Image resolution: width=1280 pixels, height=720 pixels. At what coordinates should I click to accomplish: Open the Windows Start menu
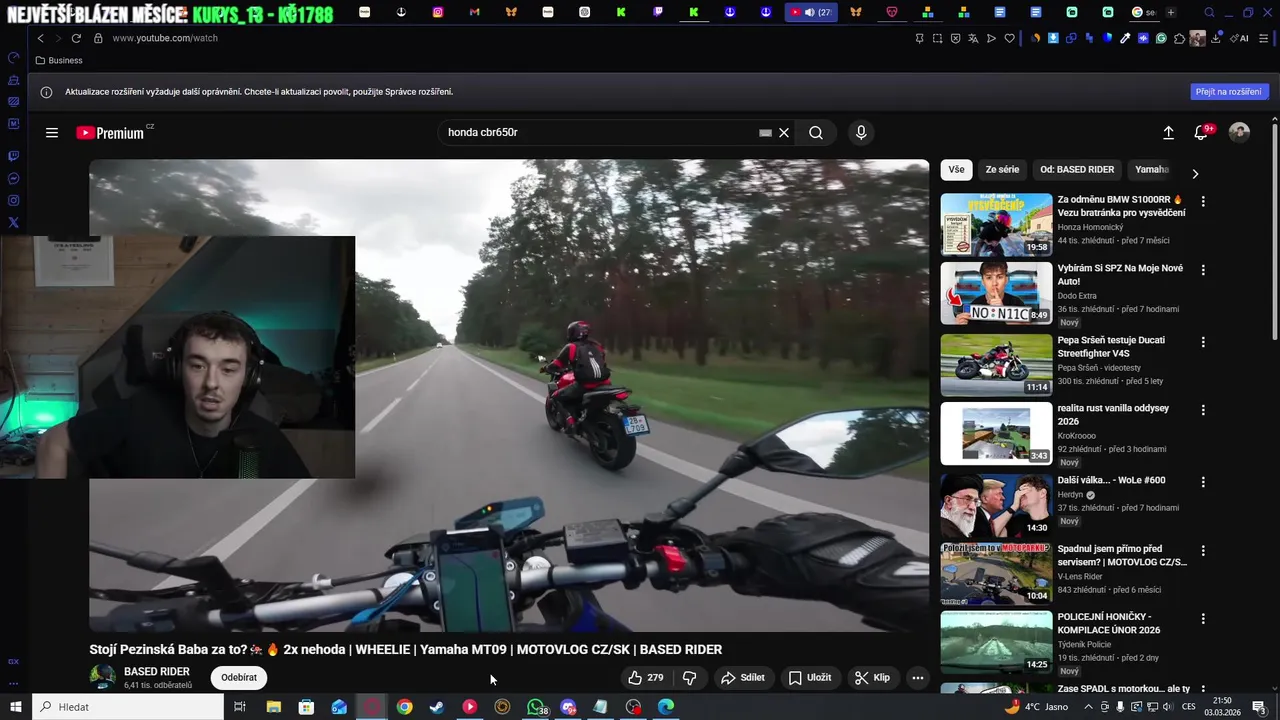click(x=15, y=707)
